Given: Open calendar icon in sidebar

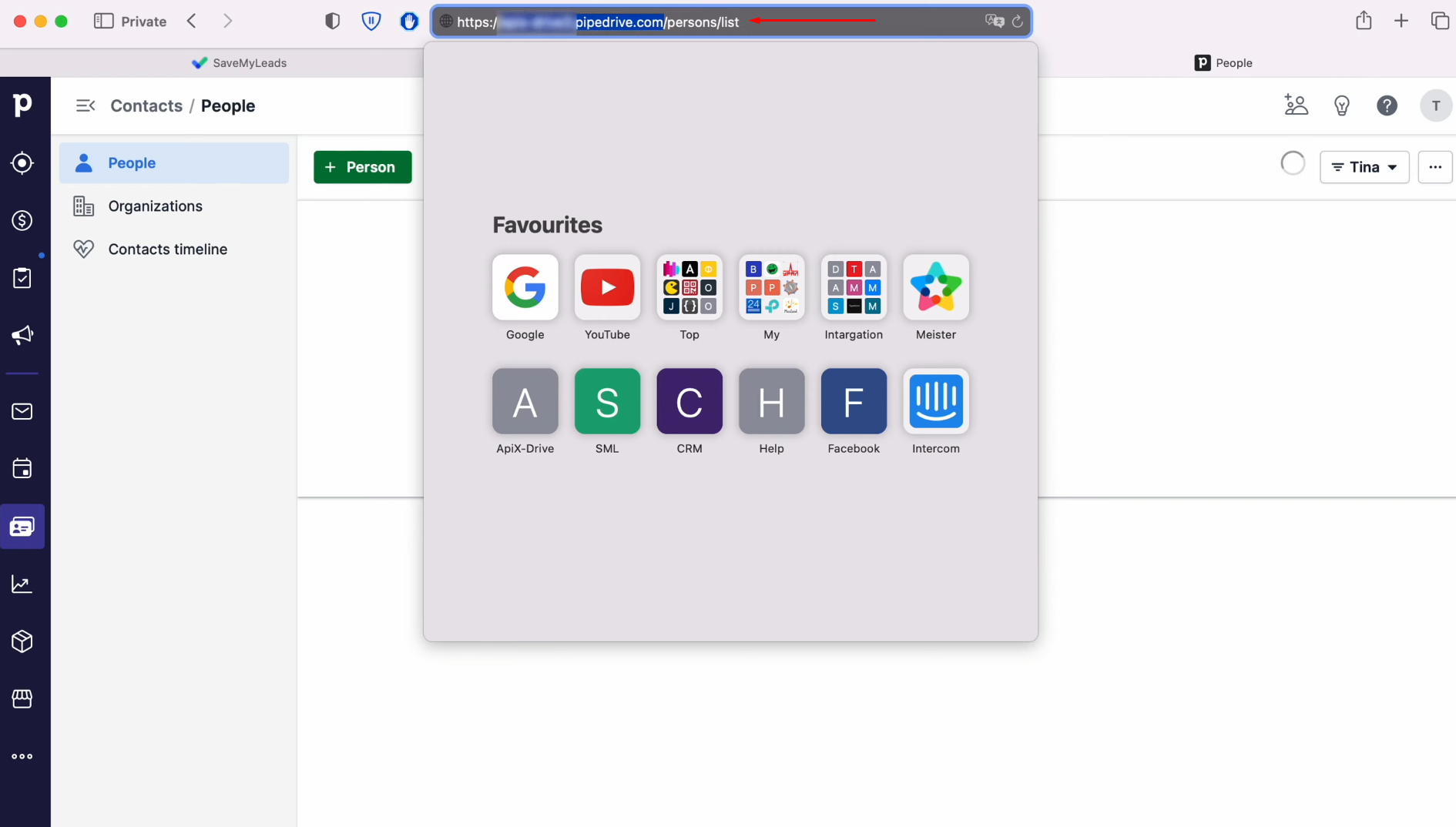Looking at the screenshot, I should [x=22, y=469].
